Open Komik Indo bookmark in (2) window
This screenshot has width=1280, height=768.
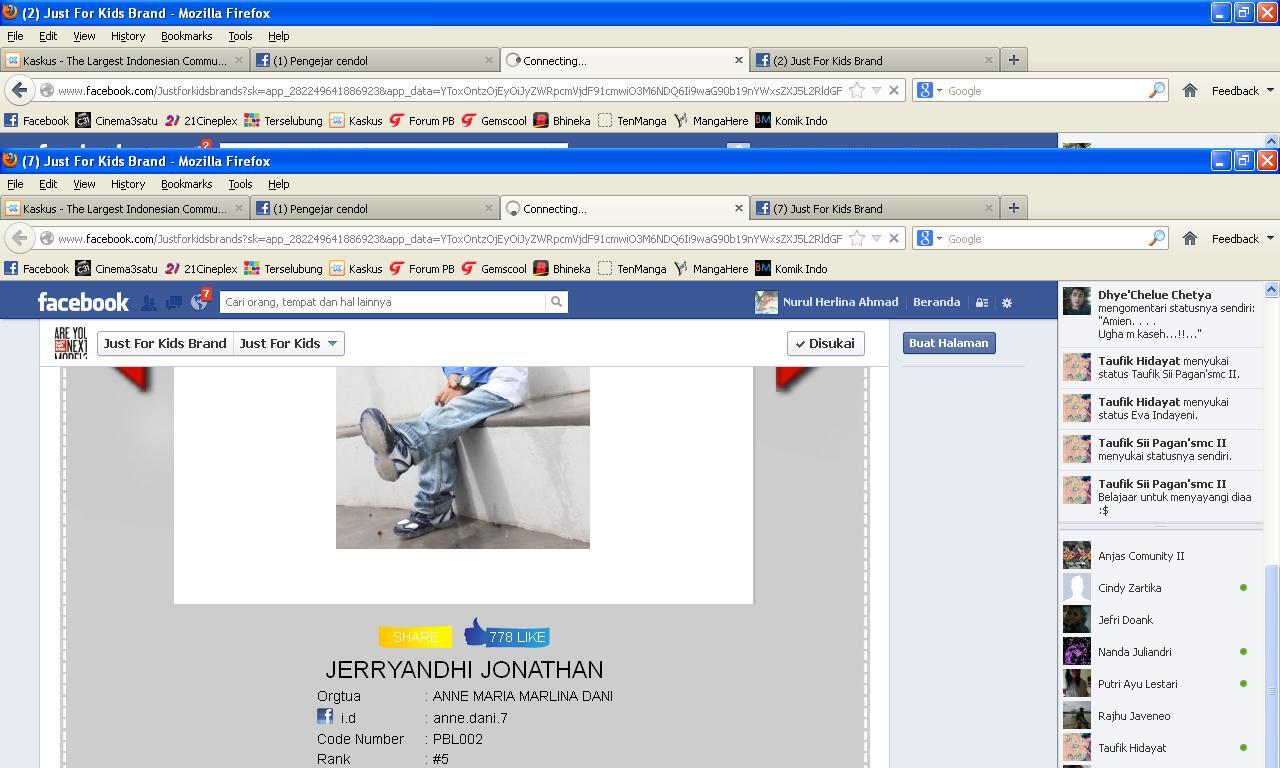click(x=791, y=120)
